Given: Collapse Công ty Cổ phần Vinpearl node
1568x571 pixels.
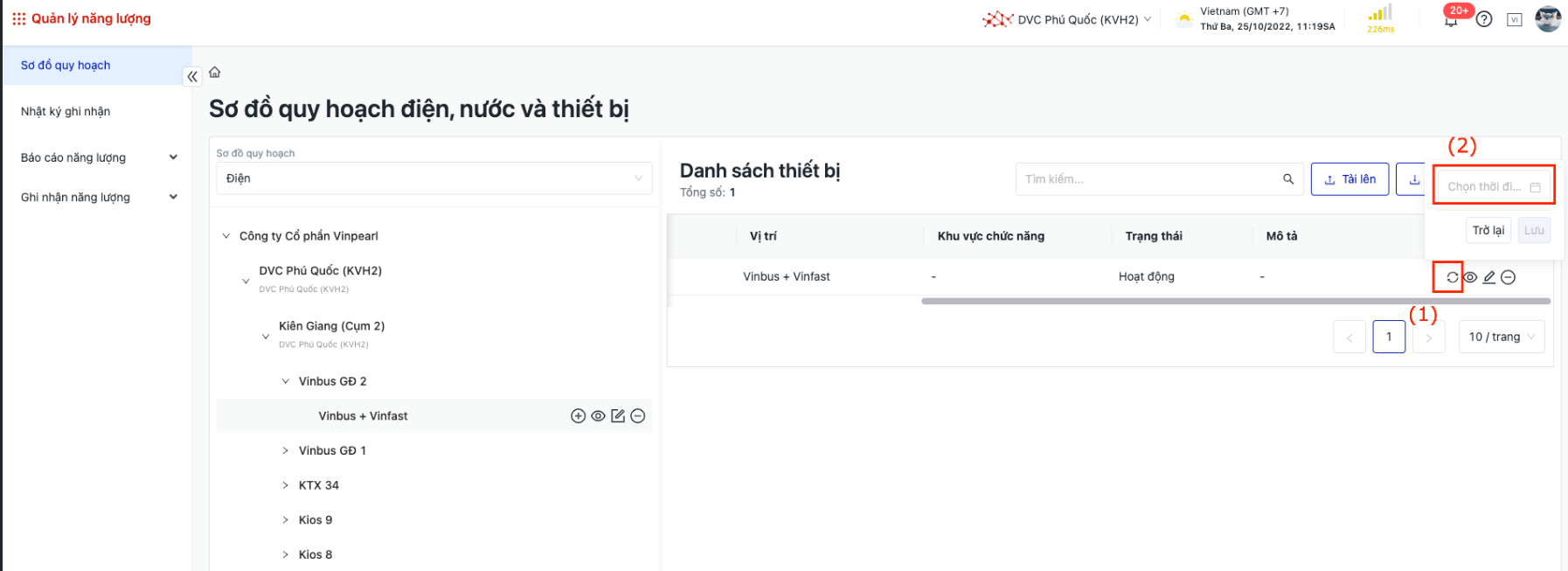Looking at the screenshot, I should click(x=226, y=236).
